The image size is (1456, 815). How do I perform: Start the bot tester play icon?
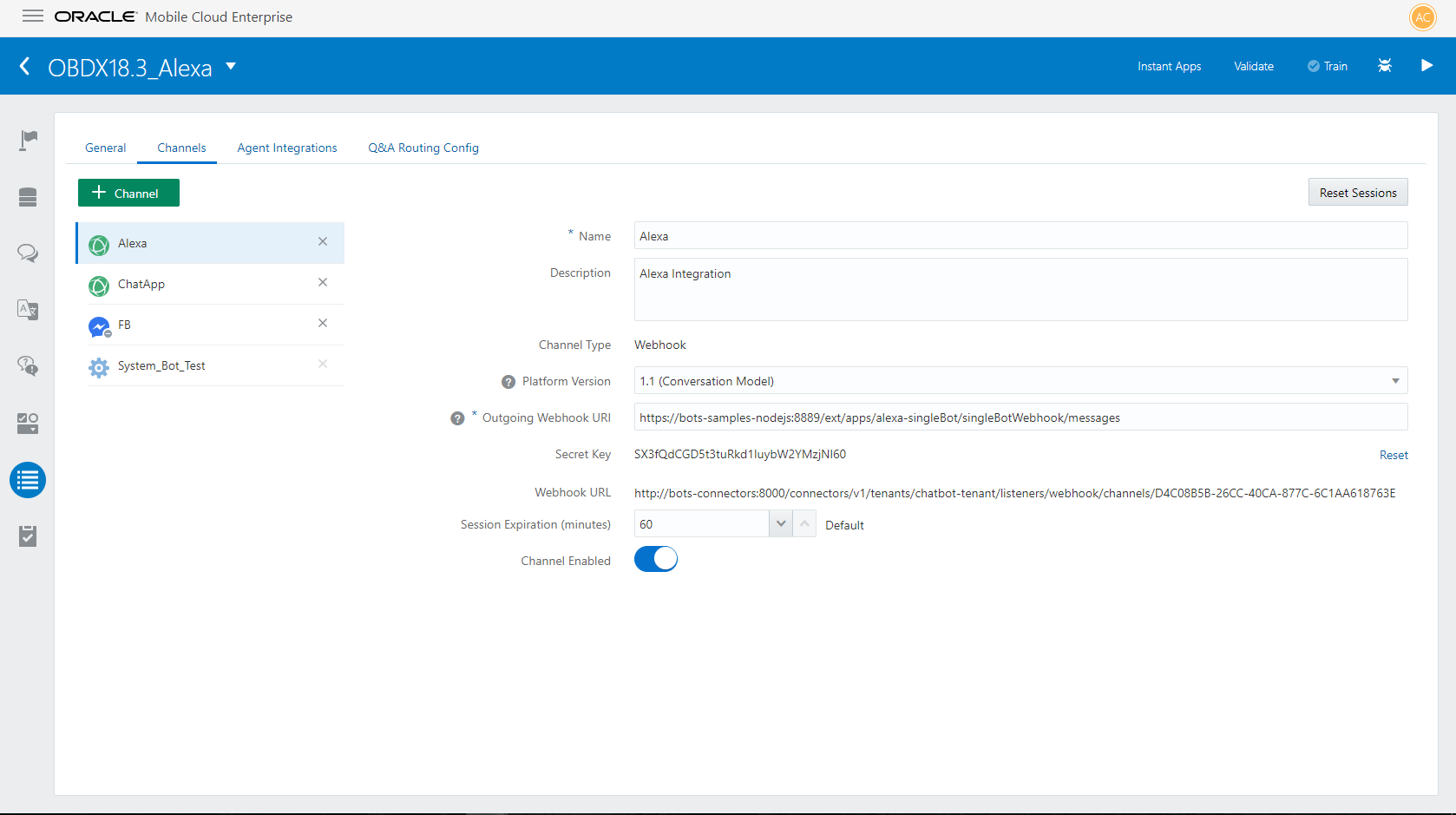click(1426, 65)
